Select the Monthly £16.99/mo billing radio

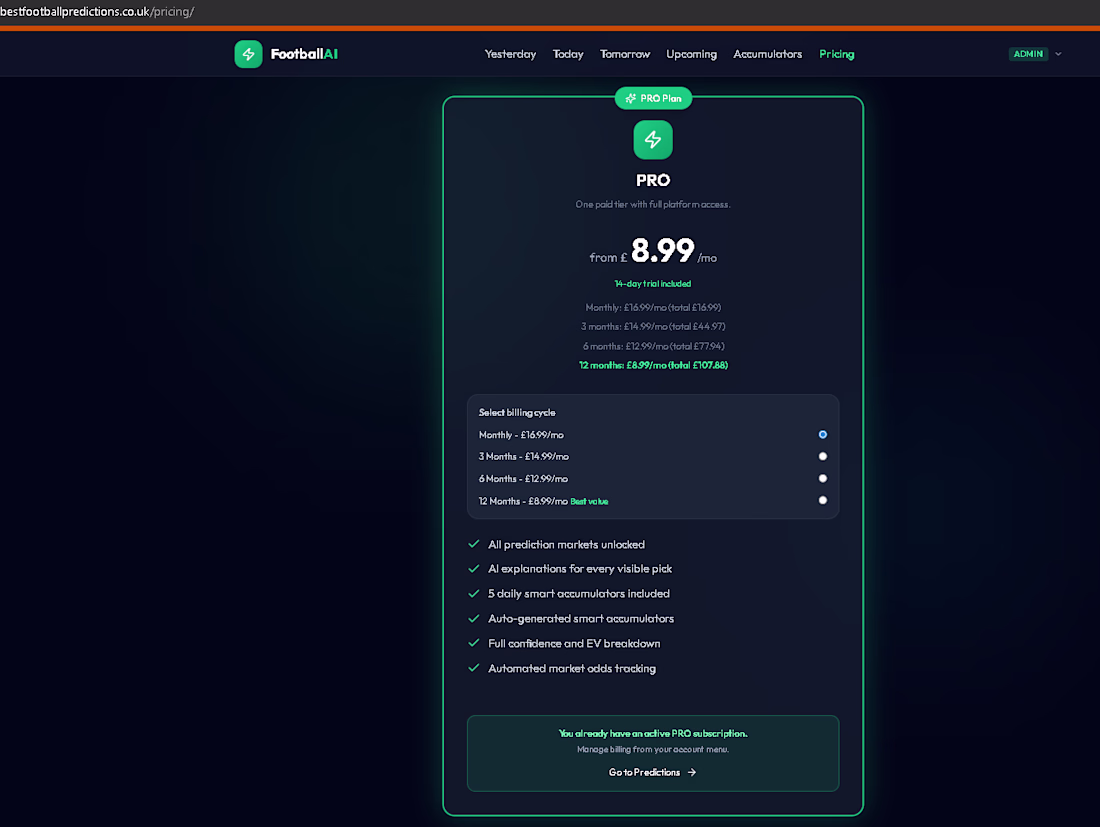tap(823, 435)
